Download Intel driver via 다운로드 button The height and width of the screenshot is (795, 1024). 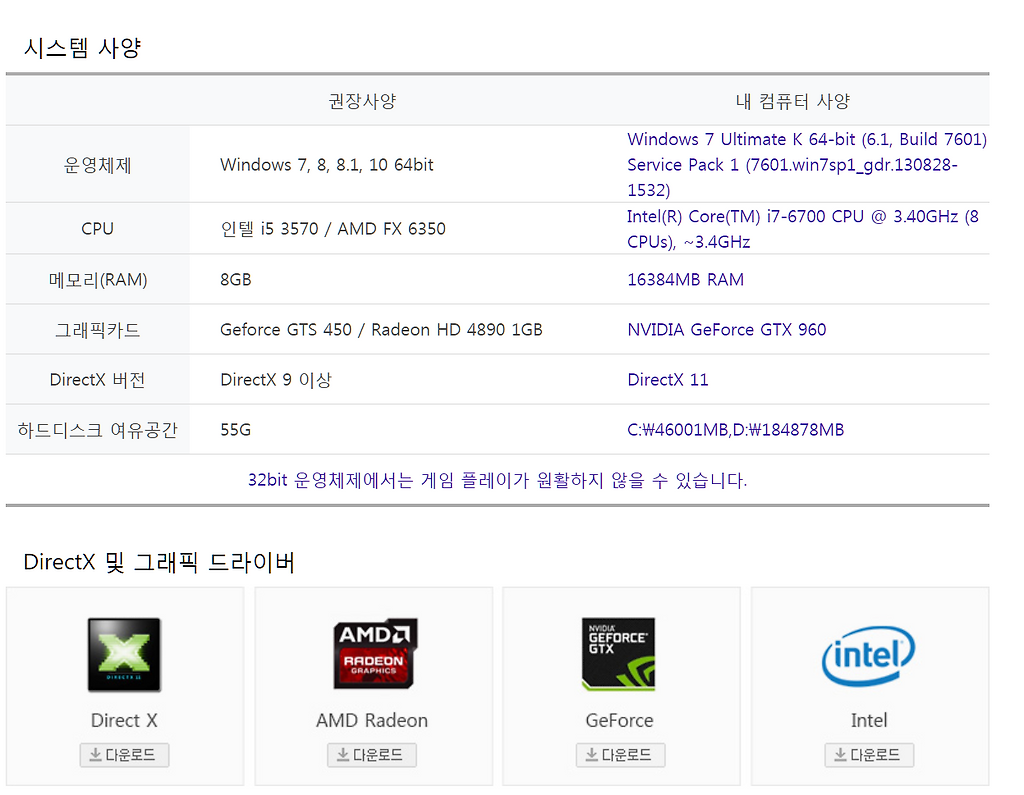(x=869, y=755)
